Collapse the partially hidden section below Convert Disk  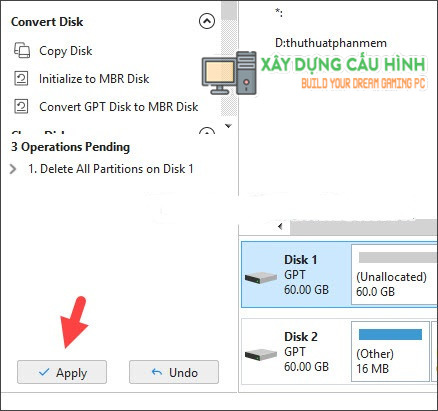pos(207,132)
